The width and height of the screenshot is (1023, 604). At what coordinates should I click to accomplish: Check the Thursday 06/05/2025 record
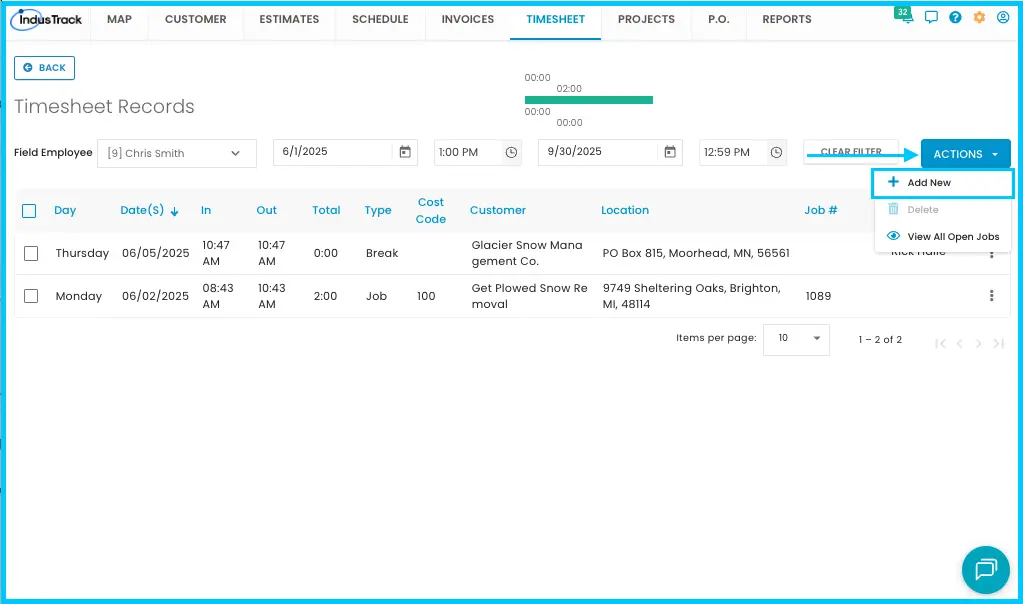(31, 253)
